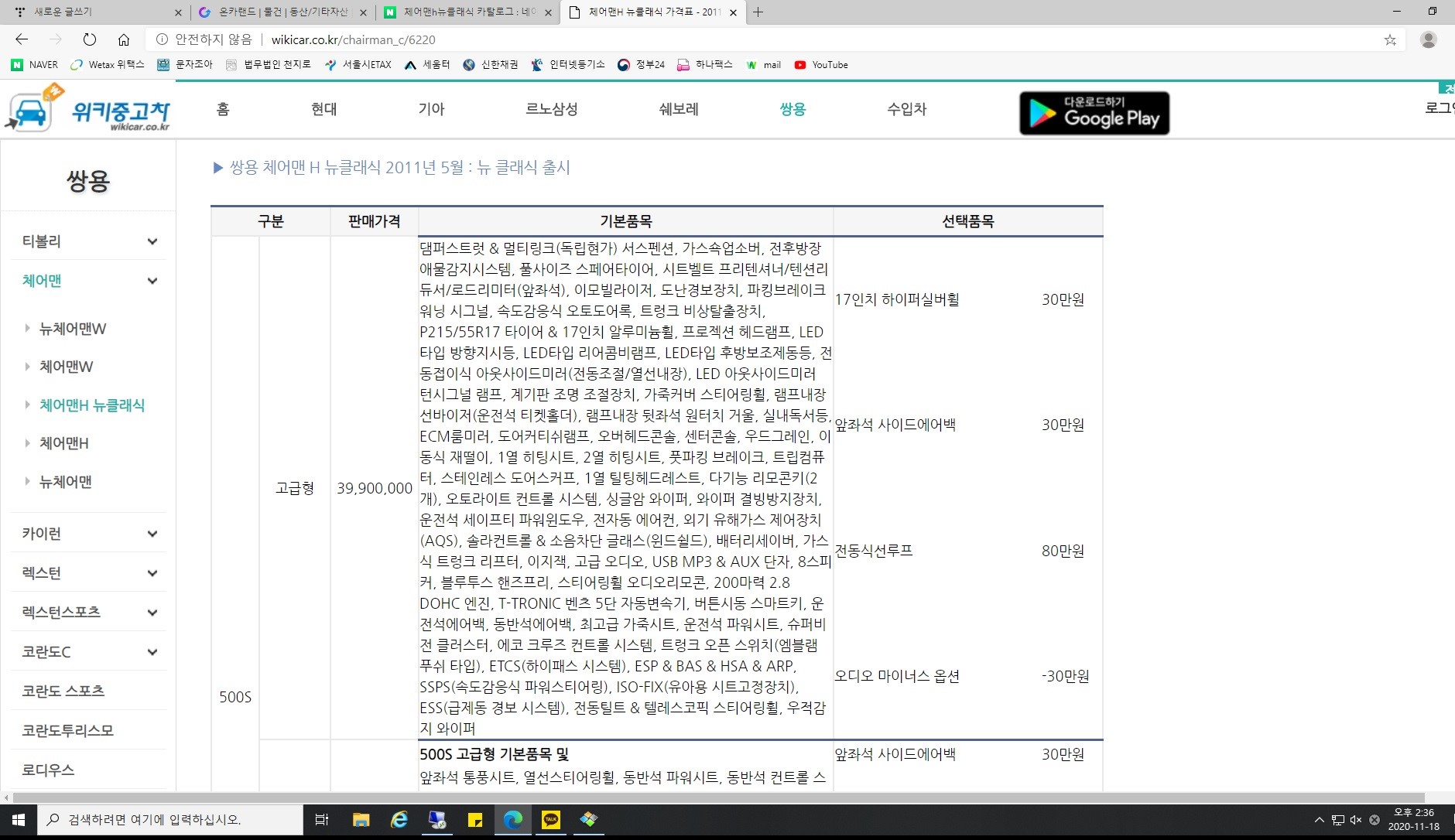Open Wetax 위택스 bookmark
This screenshot has width=1455, height=840.
tap(108, 65)
